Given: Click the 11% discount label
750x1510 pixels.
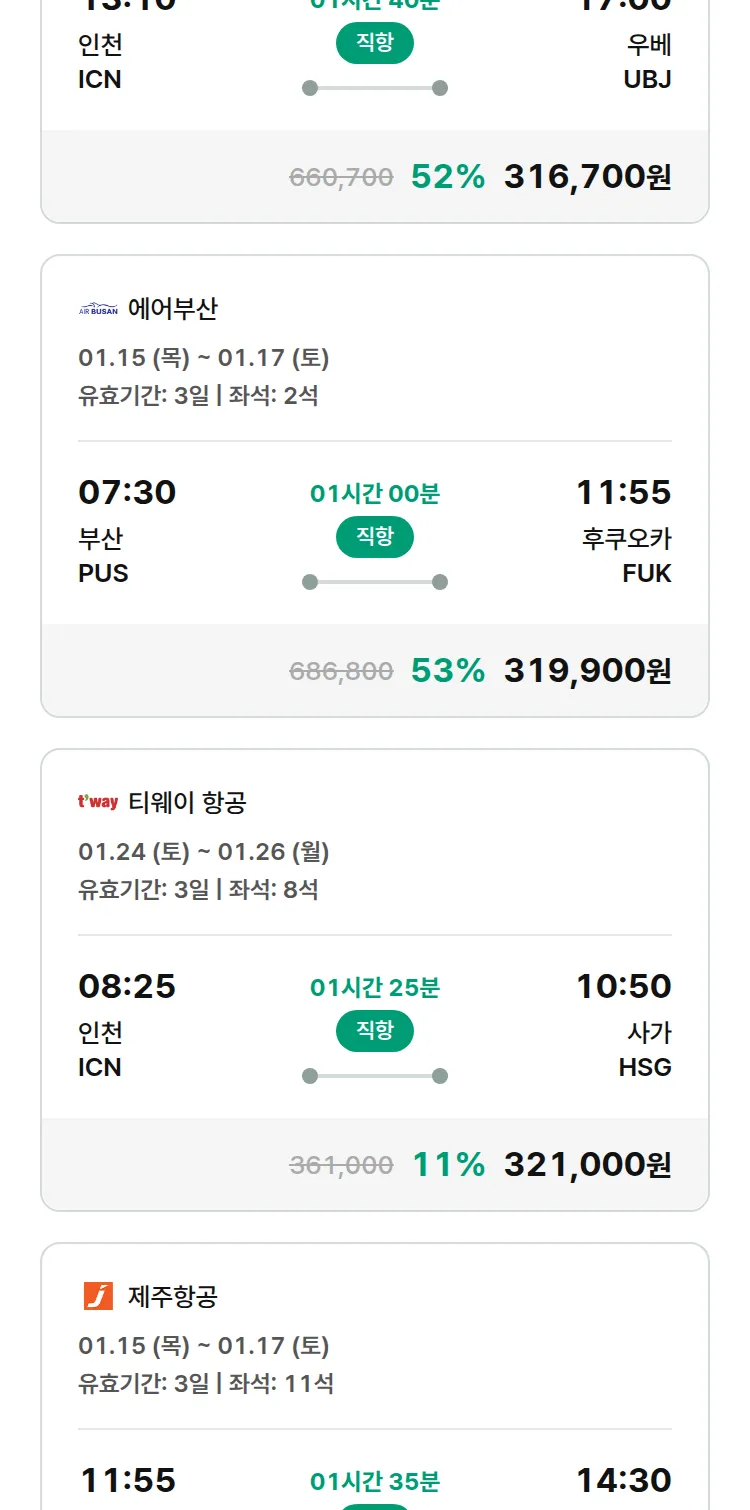Looking at the screenshot, I should point(448,1164).
